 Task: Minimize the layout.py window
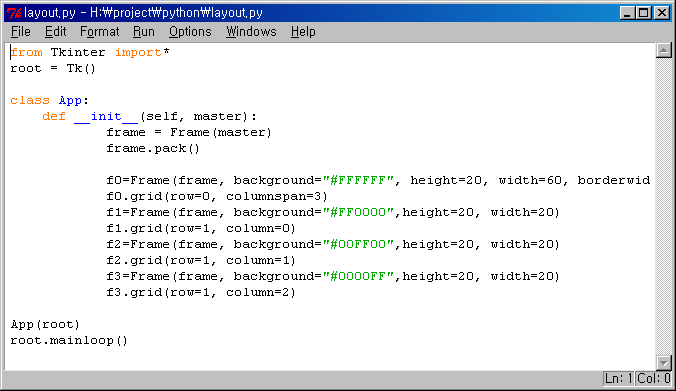tap(627, 13)
